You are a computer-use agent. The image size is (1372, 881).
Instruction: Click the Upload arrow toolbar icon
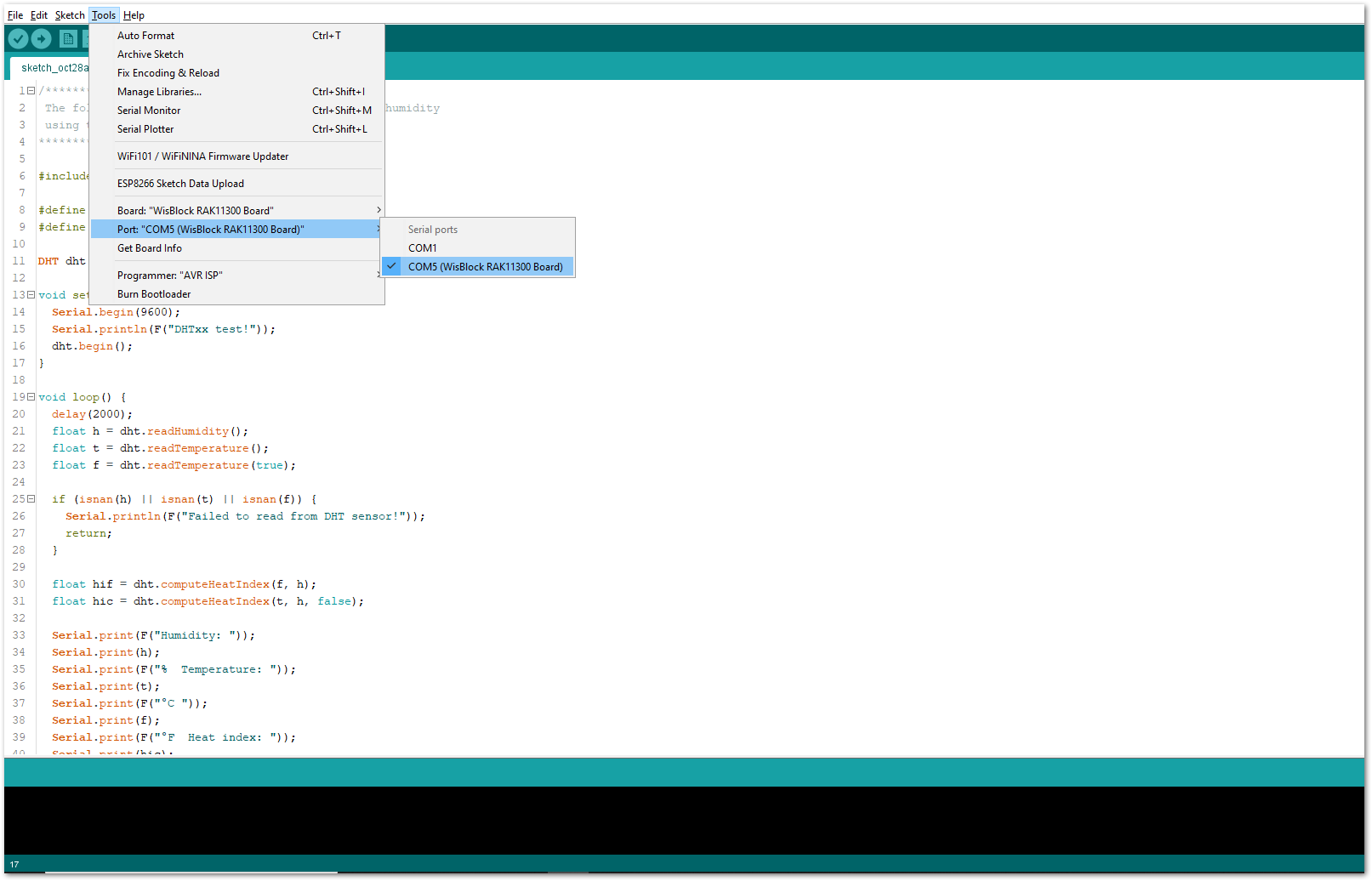tap(41, 39)
